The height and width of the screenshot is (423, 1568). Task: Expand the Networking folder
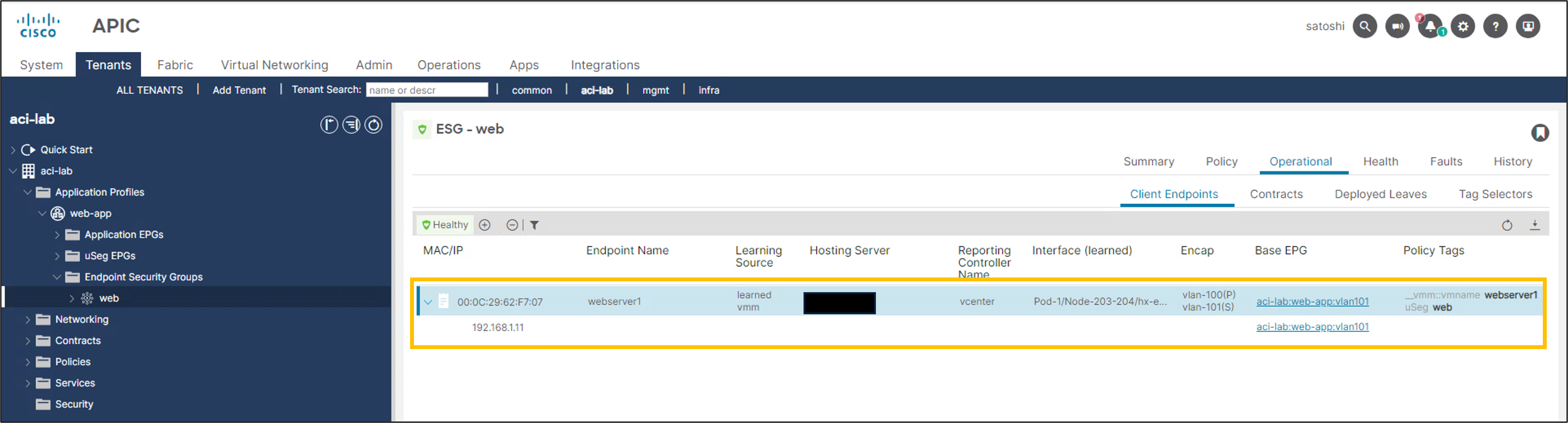point(27,320)
